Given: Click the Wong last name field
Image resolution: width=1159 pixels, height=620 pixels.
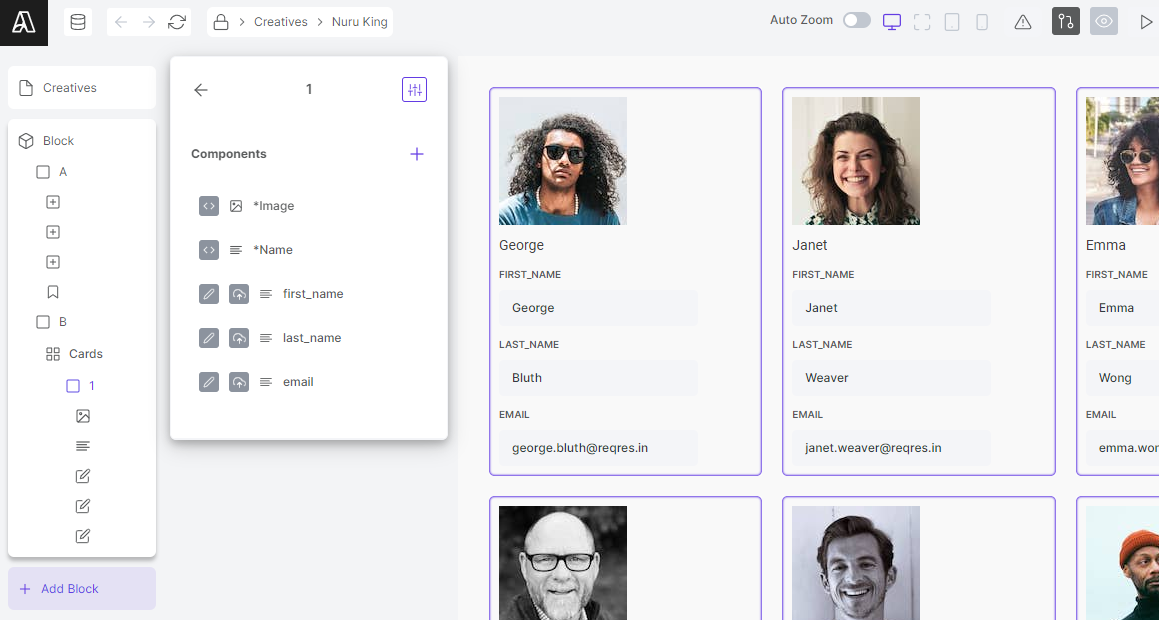Looking at the screenshot, I should [x=1122, y=378].
